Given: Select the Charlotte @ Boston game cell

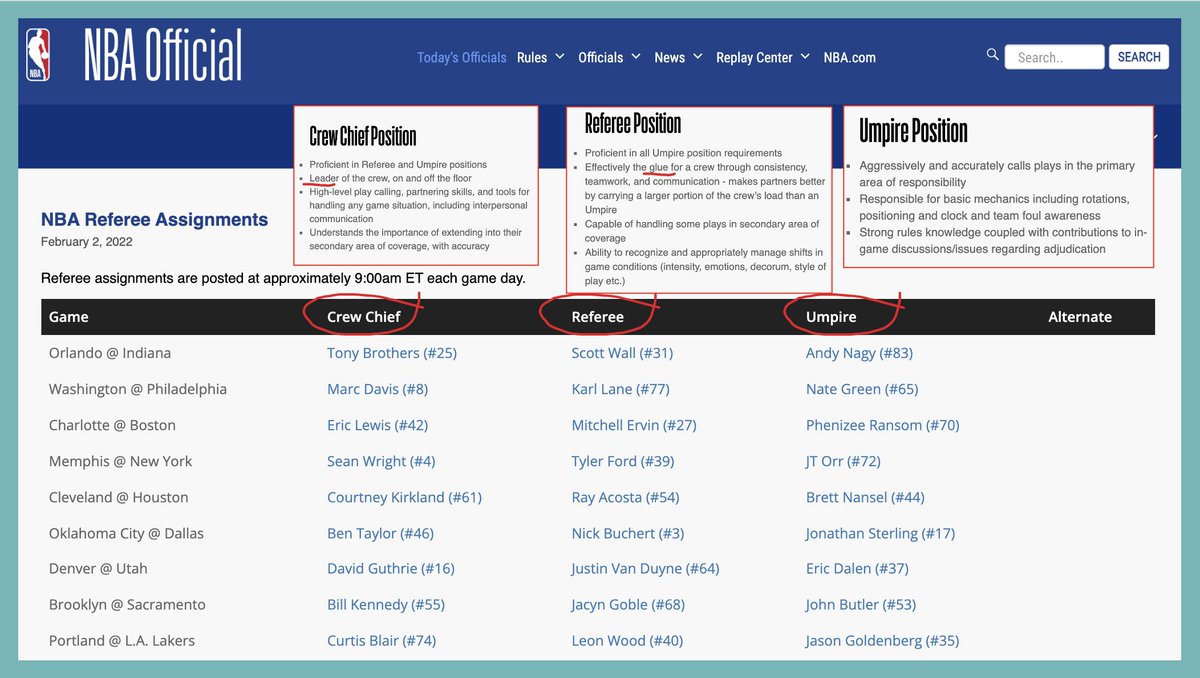Looking at the screenshot, I should tap(112, 425).
